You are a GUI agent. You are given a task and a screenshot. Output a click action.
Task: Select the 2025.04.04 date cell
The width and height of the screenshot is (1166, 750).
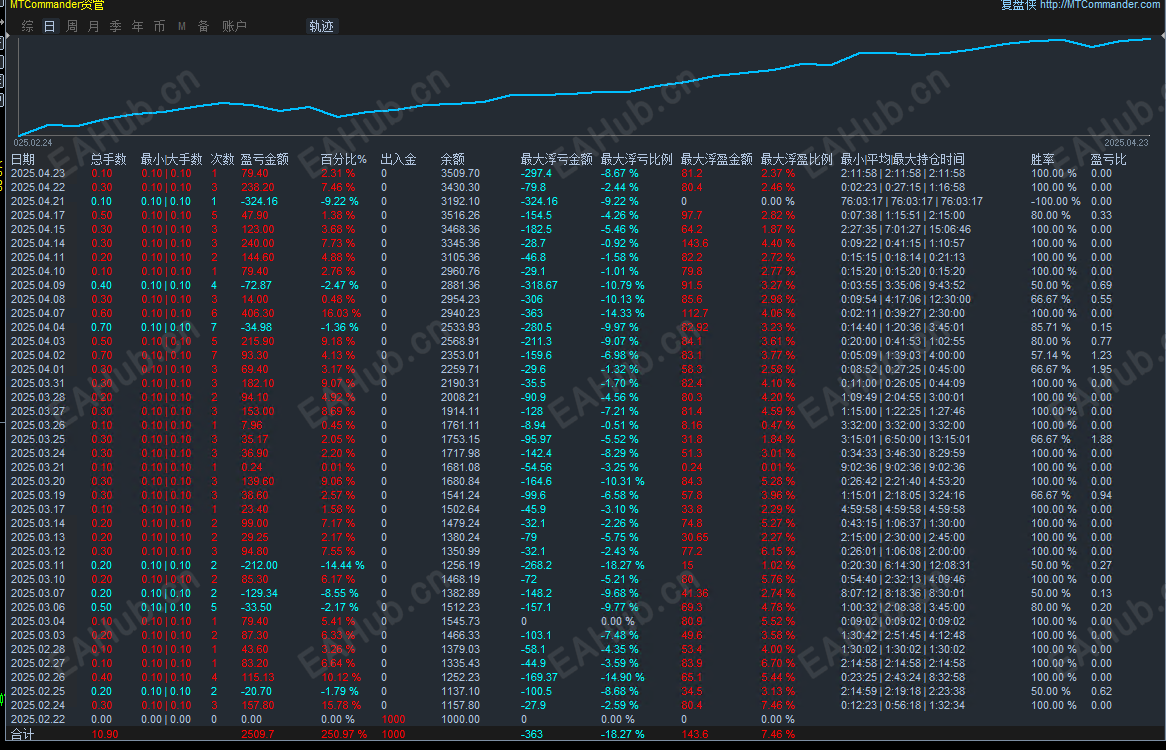38,327
